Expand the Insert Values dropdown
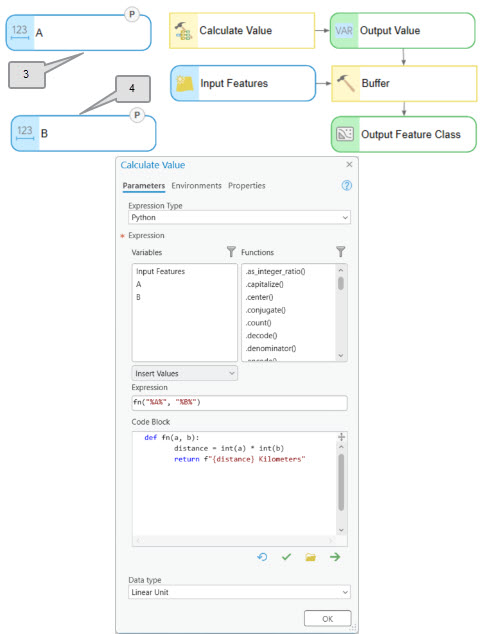This screenshot has height=634, width=486. (x=185, y=373)
